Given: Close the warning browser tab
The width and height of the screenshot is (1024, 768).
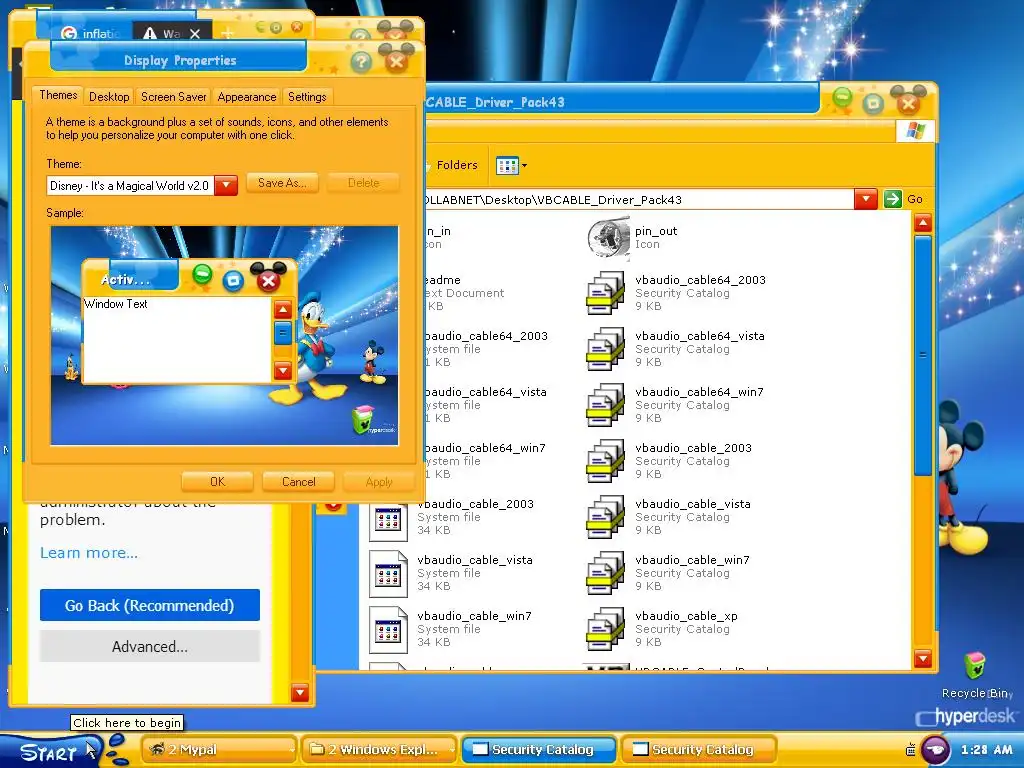Looking at the screenshot, I should click(195, 33).
